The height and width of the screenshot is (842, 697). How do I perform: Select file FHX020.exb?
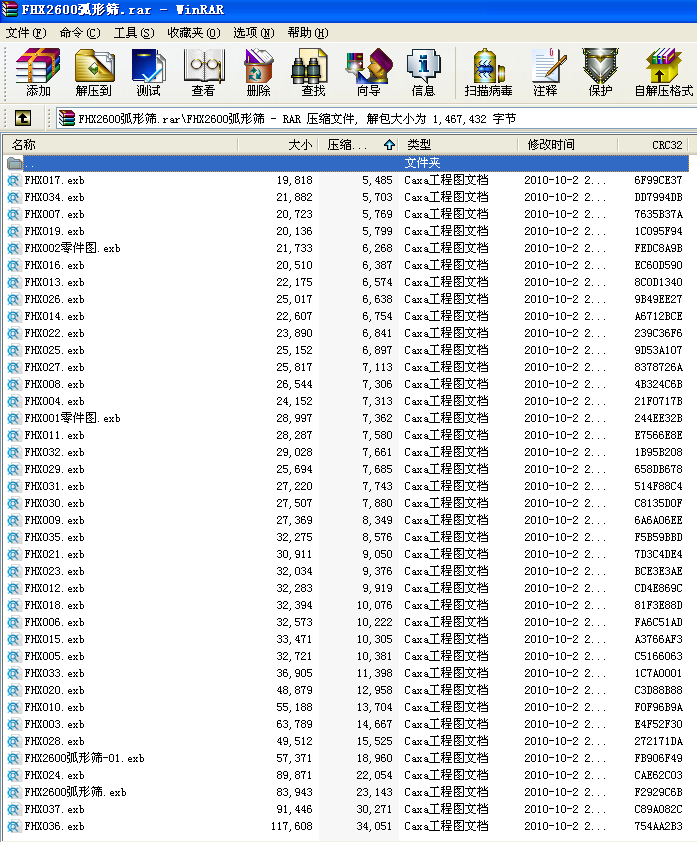coord(54,691)
